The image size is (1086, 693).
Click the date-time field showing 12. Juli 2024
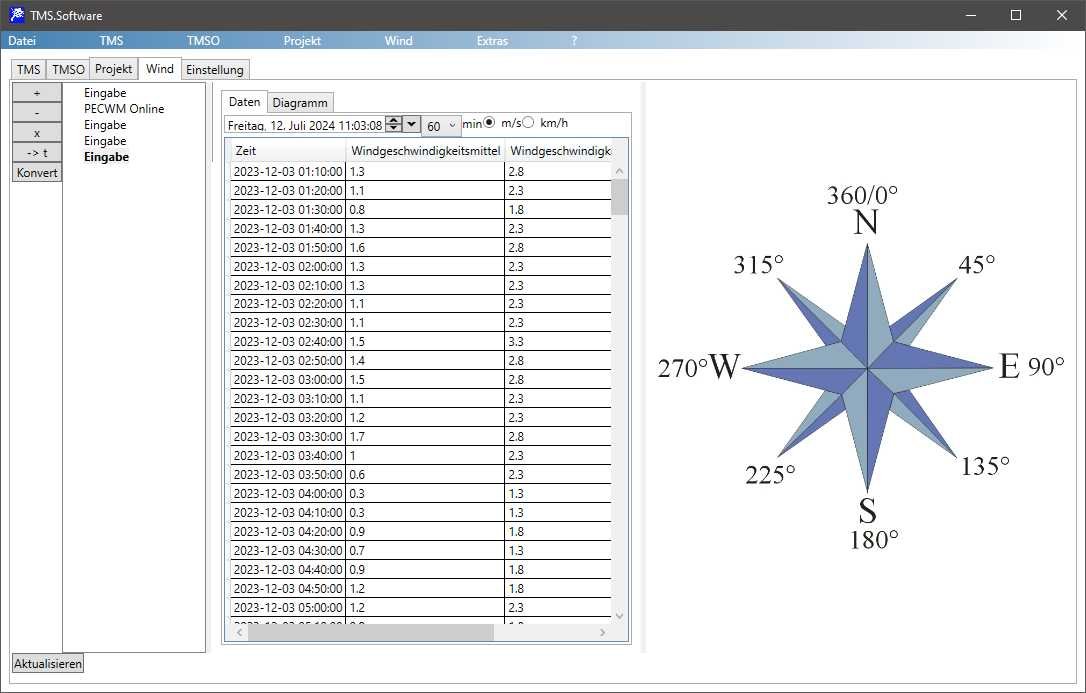tap(305, 125)
